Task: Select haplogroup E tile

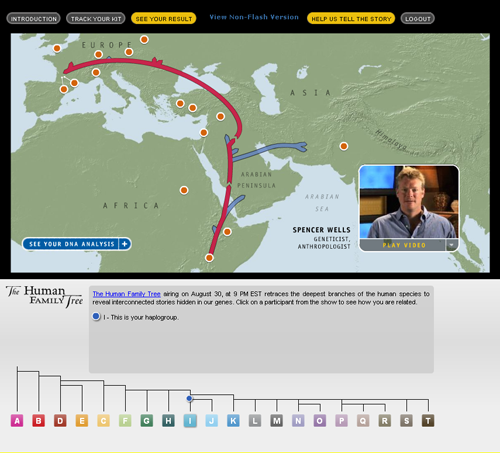Action: (x=82, y=421)
